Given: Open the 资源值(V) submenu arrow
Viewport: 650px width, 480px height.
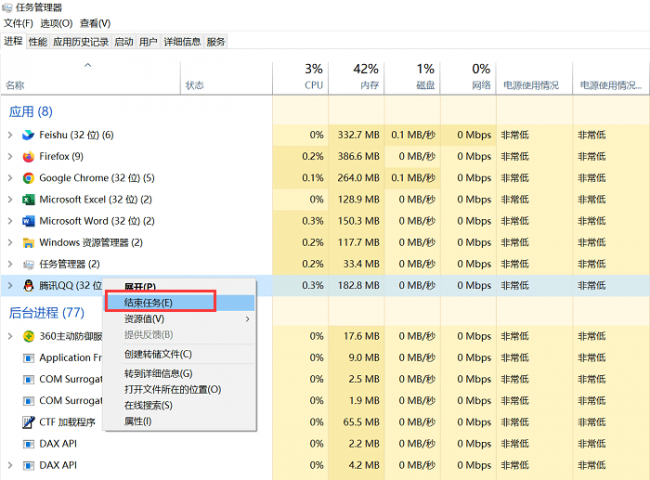Looking at the screenshot, I should coord(247,319).
